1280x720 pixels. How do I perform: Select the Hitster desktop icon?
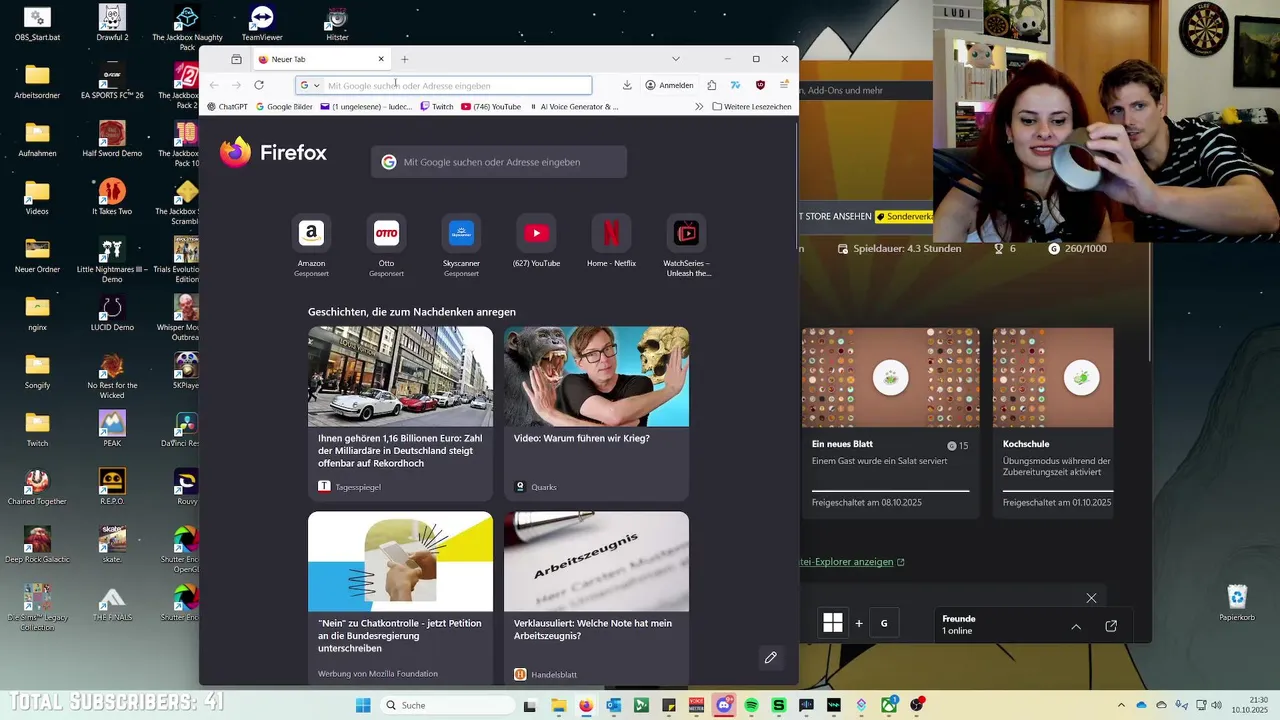(x=337, y=24)
